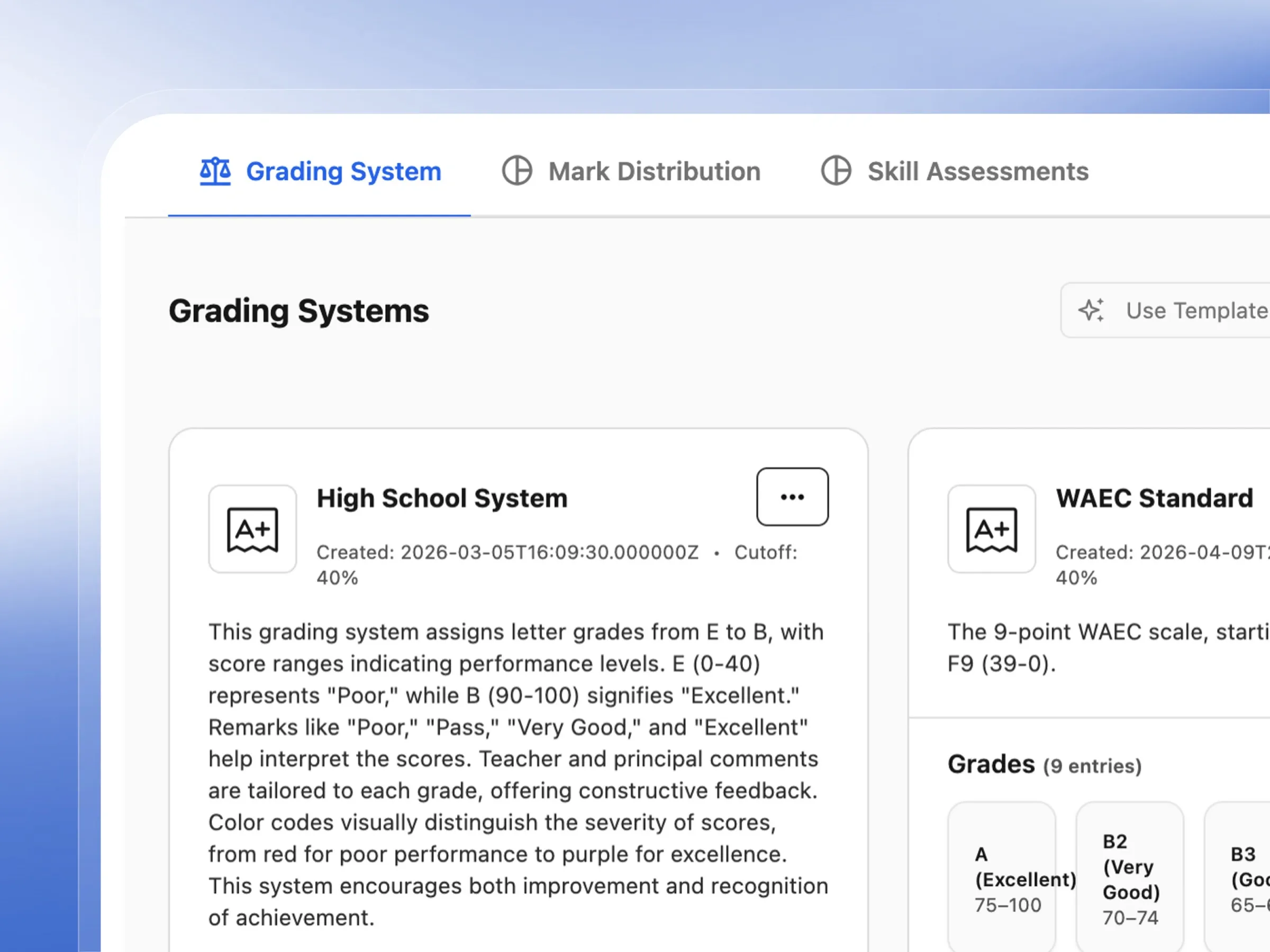Click the A+ icon of WAEC Standard
The image size is (1270, 952).
coord(992,529)
